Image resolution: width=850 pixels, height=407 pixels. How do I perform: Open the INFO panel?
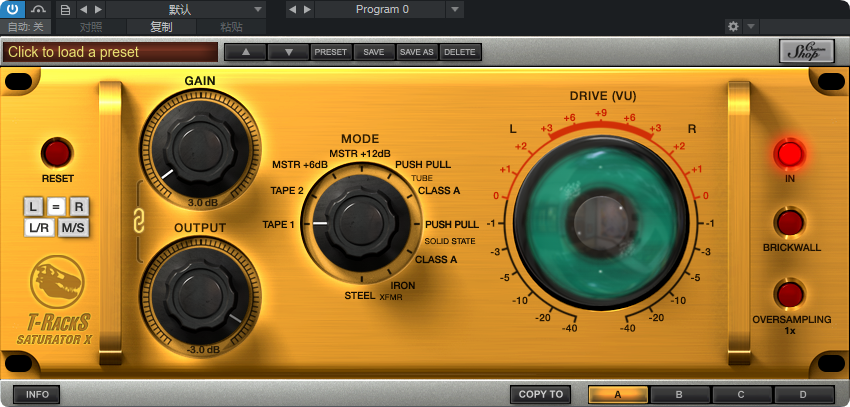pyautogui.click(x=37, y=394)
